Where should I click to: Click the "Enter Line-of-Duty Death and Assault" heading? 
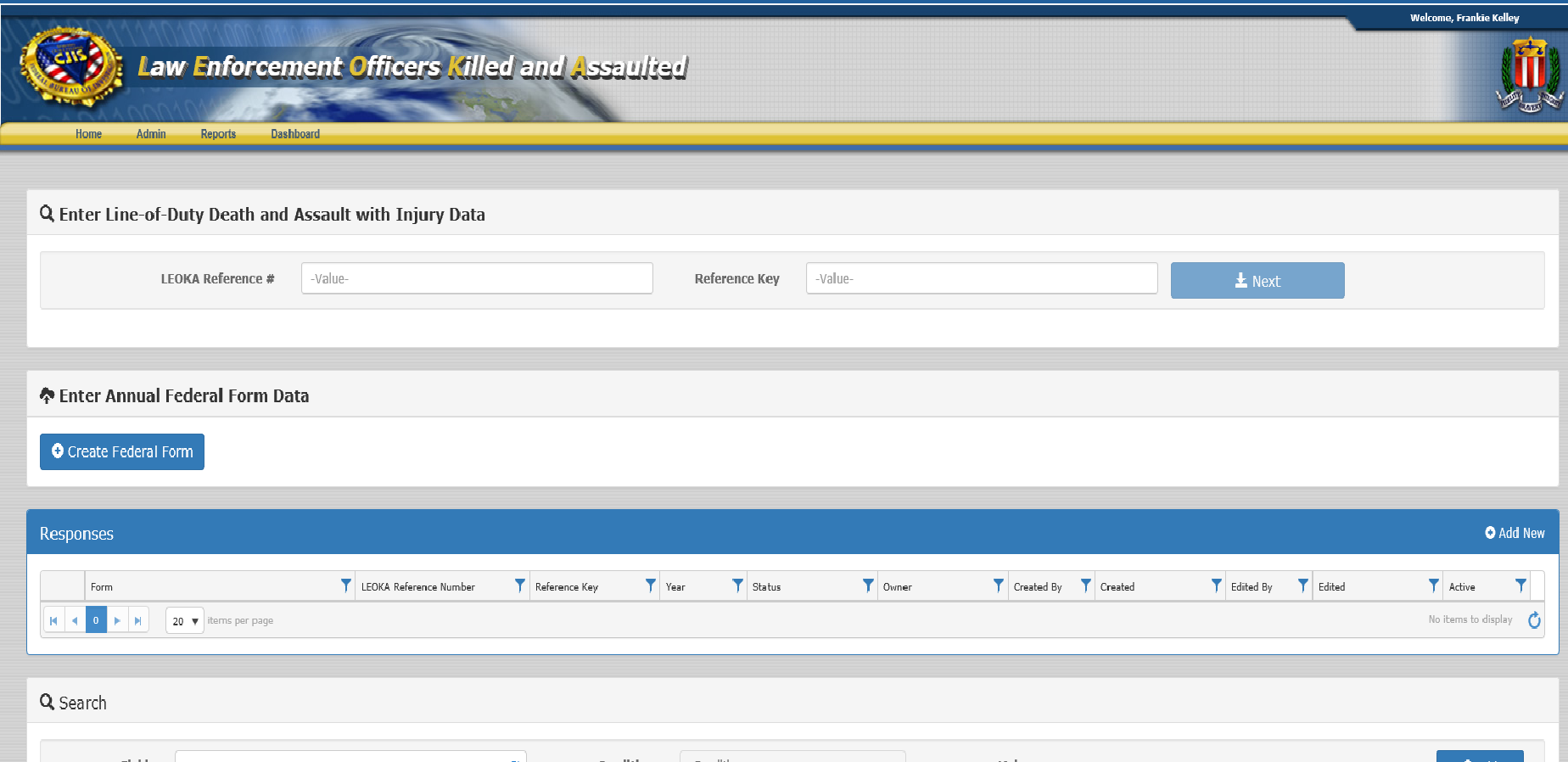pyautogui.click(x=272, y=215)
